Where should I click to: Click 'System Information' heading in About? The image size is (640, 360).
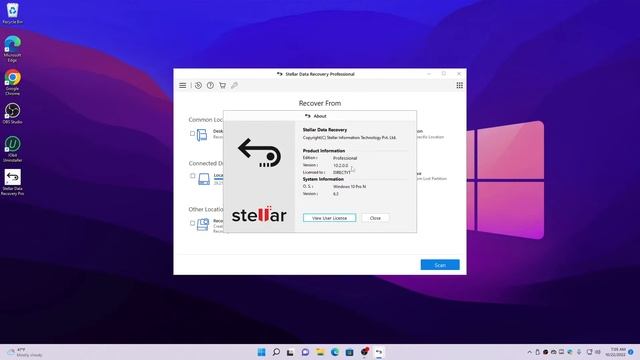[323, 179]
